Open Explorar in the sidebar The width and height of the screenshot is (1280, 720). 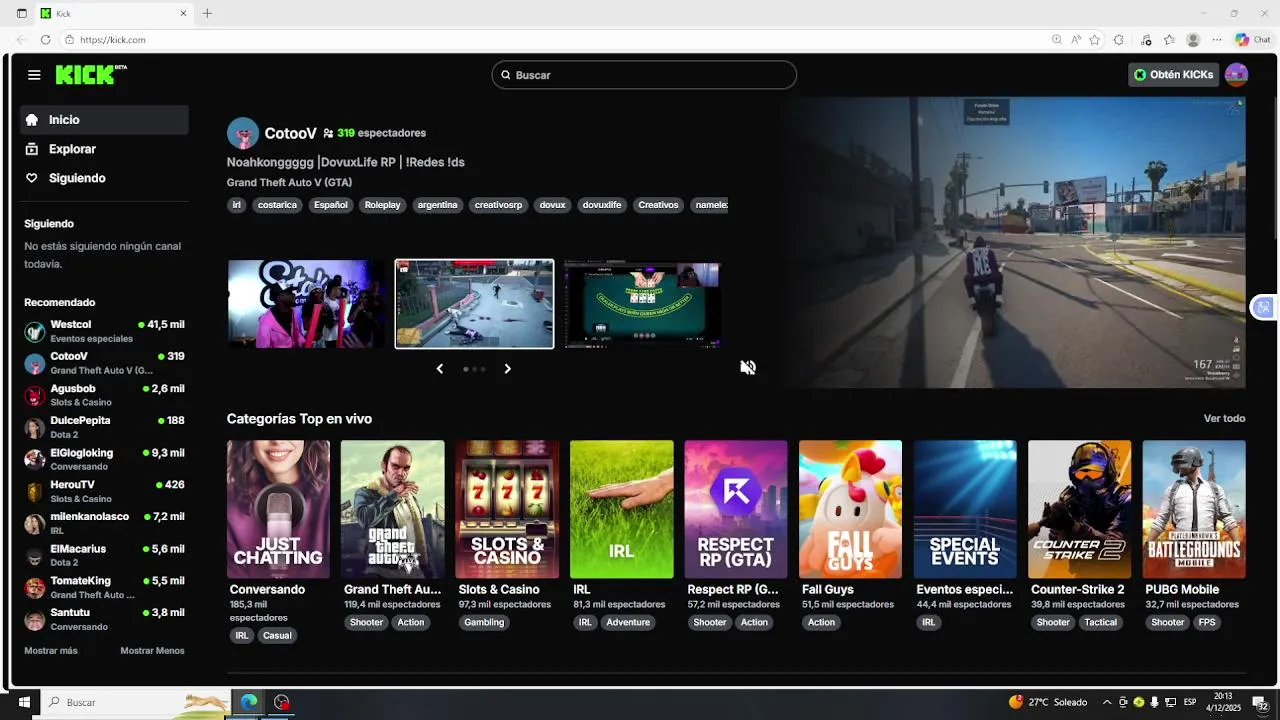click(x=104, y=149)
